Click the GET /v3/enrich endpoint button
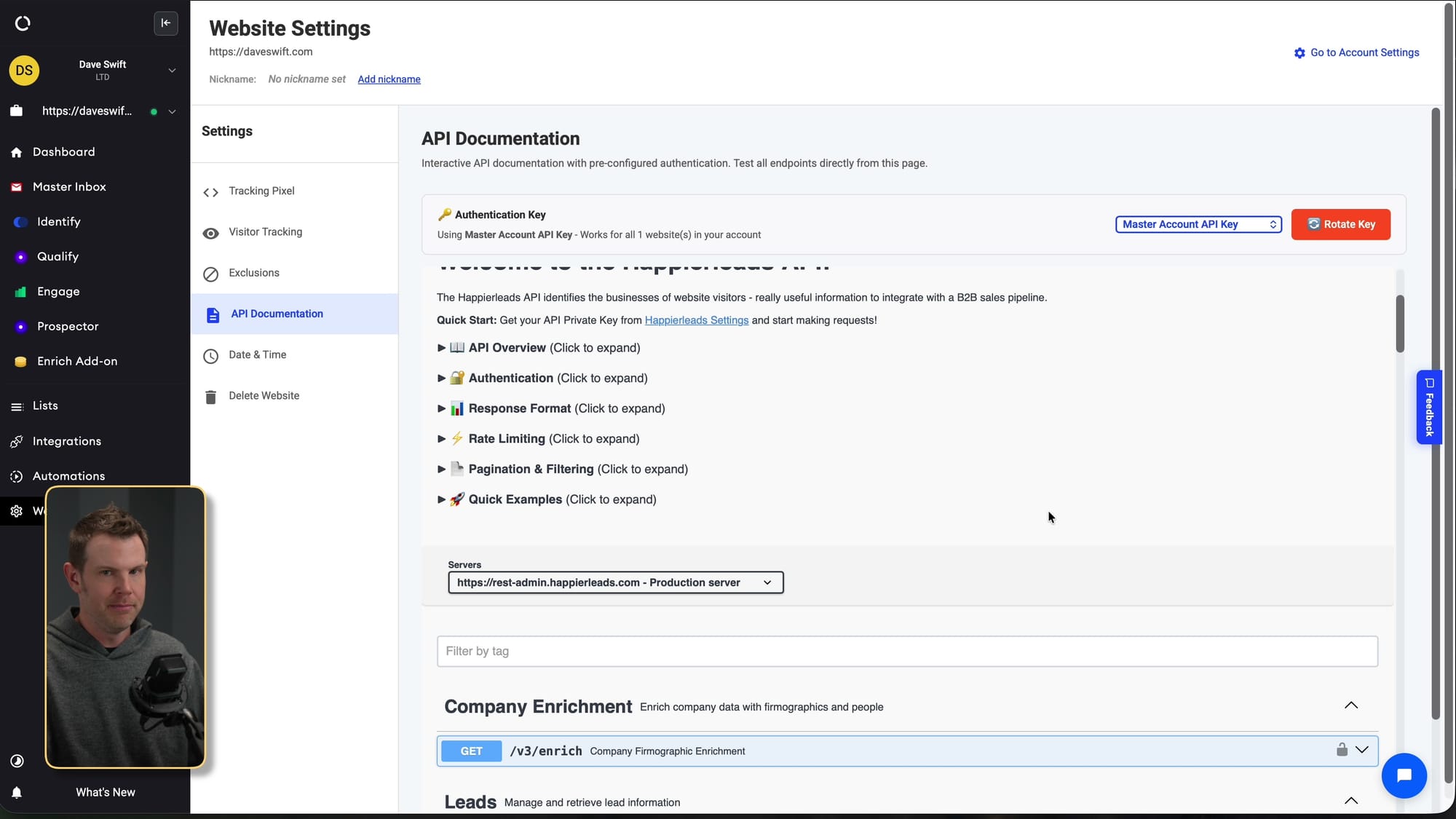The image size is (1456, 819). (x=471, y=751)
